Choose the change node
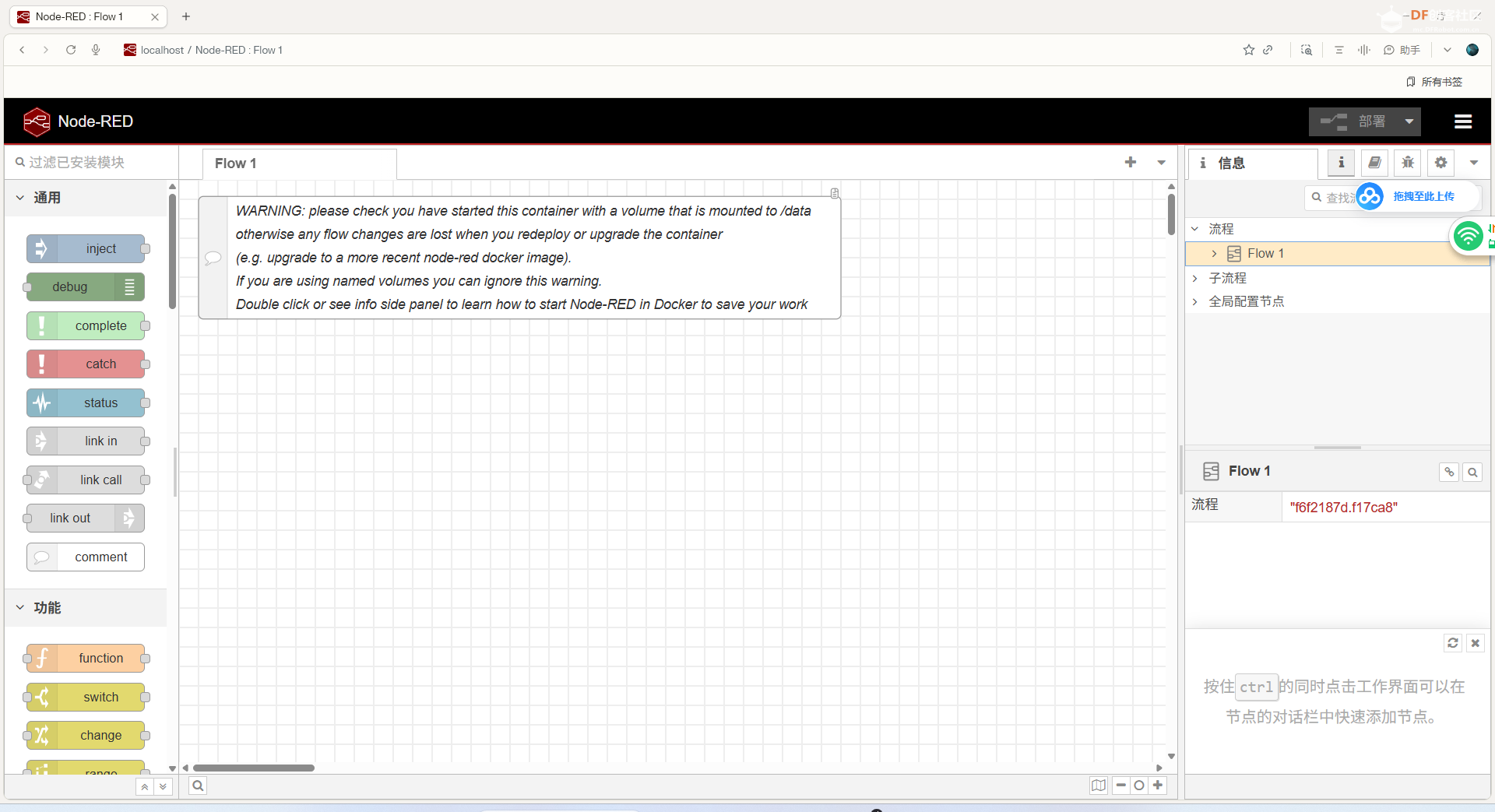 pos(86,736)
